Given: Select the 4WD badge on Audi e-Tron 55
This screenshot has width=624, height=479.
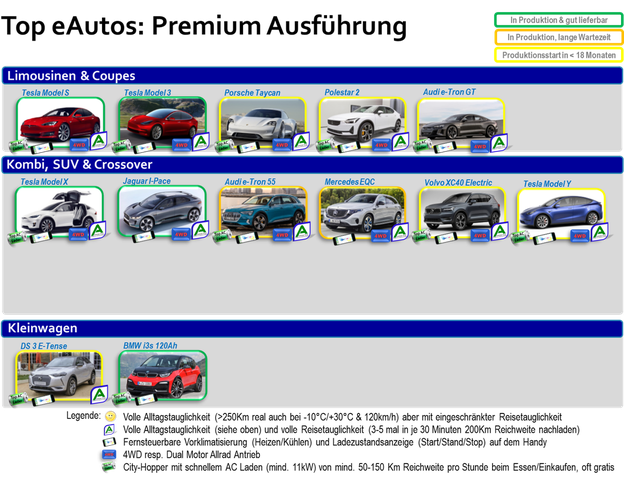Looking at the screenshot, I should point(282,235).
